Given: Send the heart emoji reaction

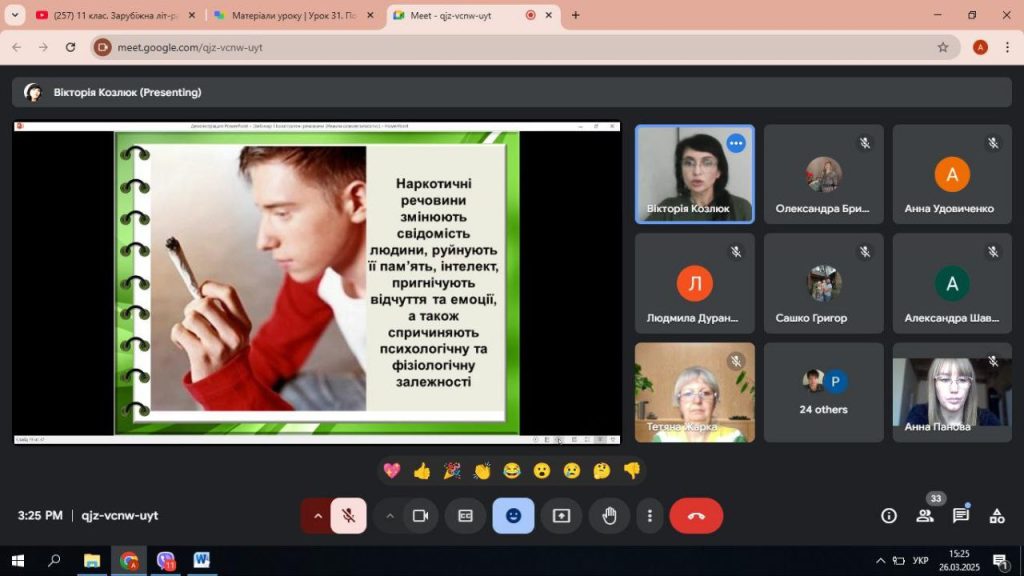Looking at the screenshot, I should click(x=392, y=470).
